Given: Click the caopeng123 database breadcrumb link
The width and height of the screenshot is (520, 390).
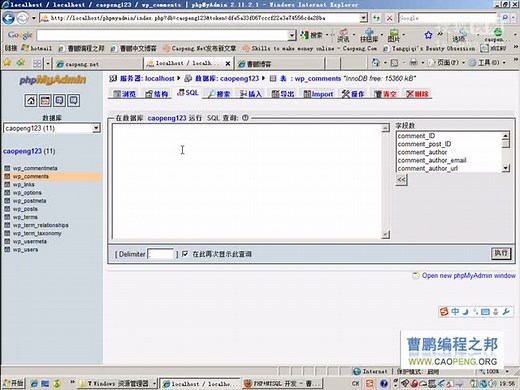Looking at the screenshot, I should [x=239, y=79].
